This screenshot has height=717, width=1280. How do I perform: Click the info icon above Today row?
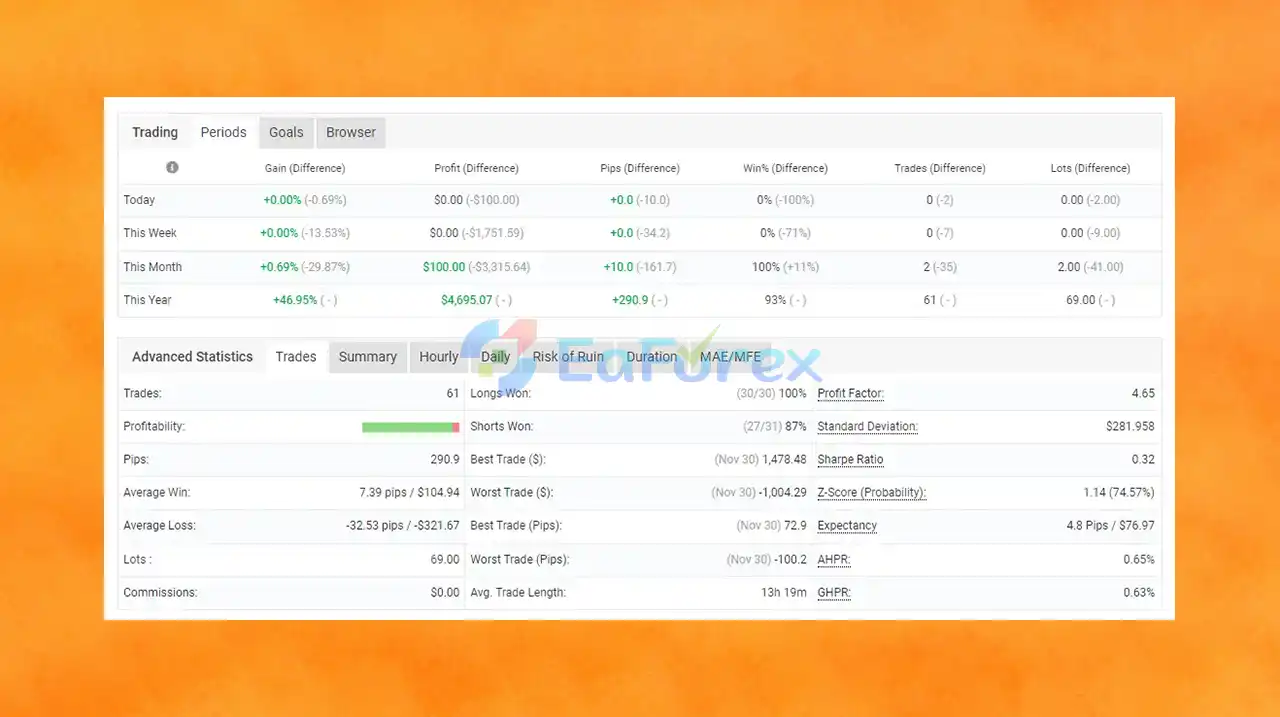point(172,168)
